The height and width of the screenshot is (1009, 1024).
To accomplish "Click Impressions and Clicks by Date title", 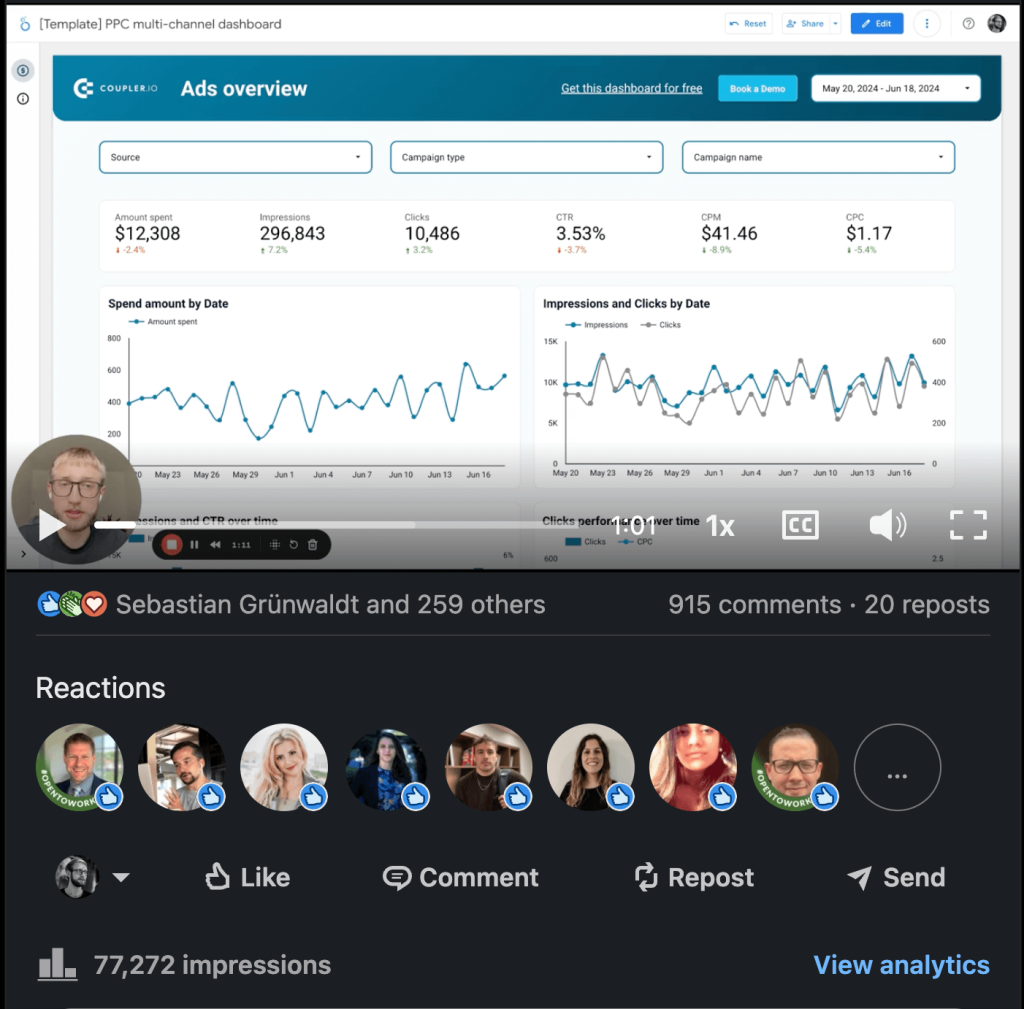I will pyautogui.click(x=626, y=303).
